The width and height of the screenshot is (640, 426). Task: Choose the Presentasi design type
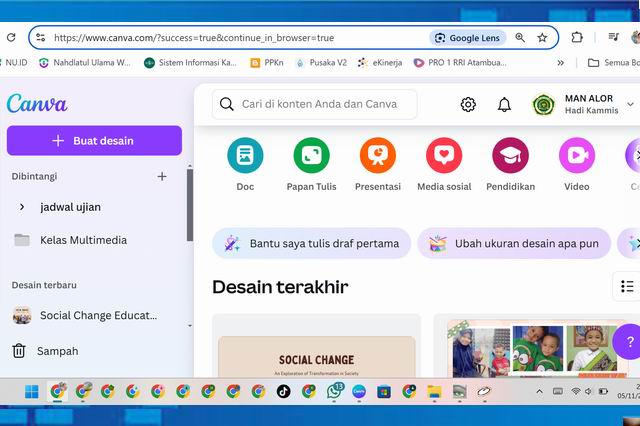[378, 155]
